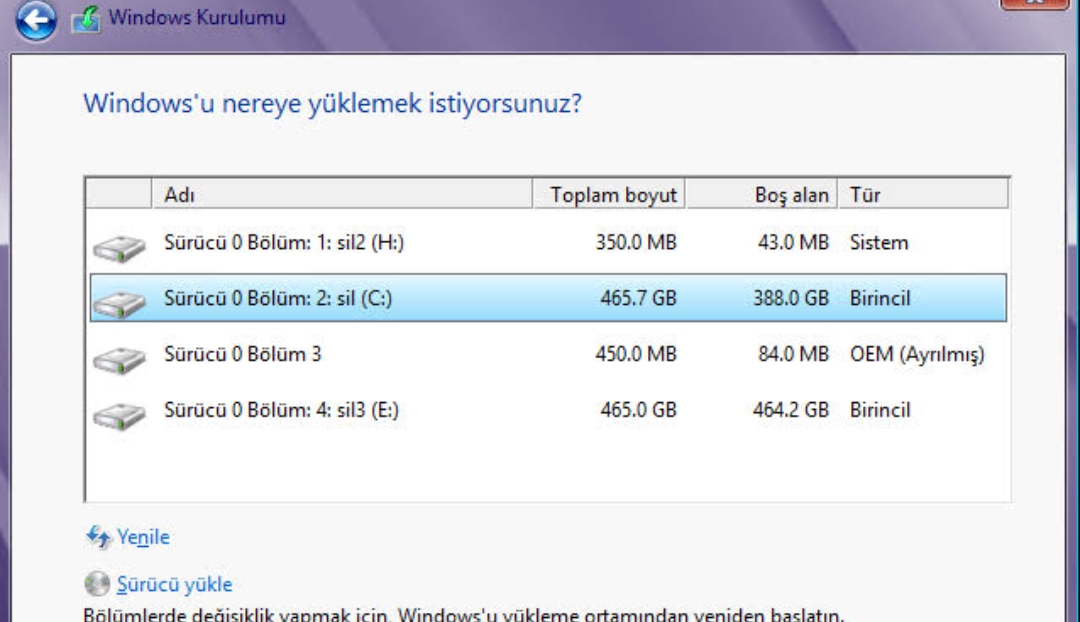
Task: Click the drive icon for Sürücü 0 Bölüm 3
Action: (x=120, y=360)
